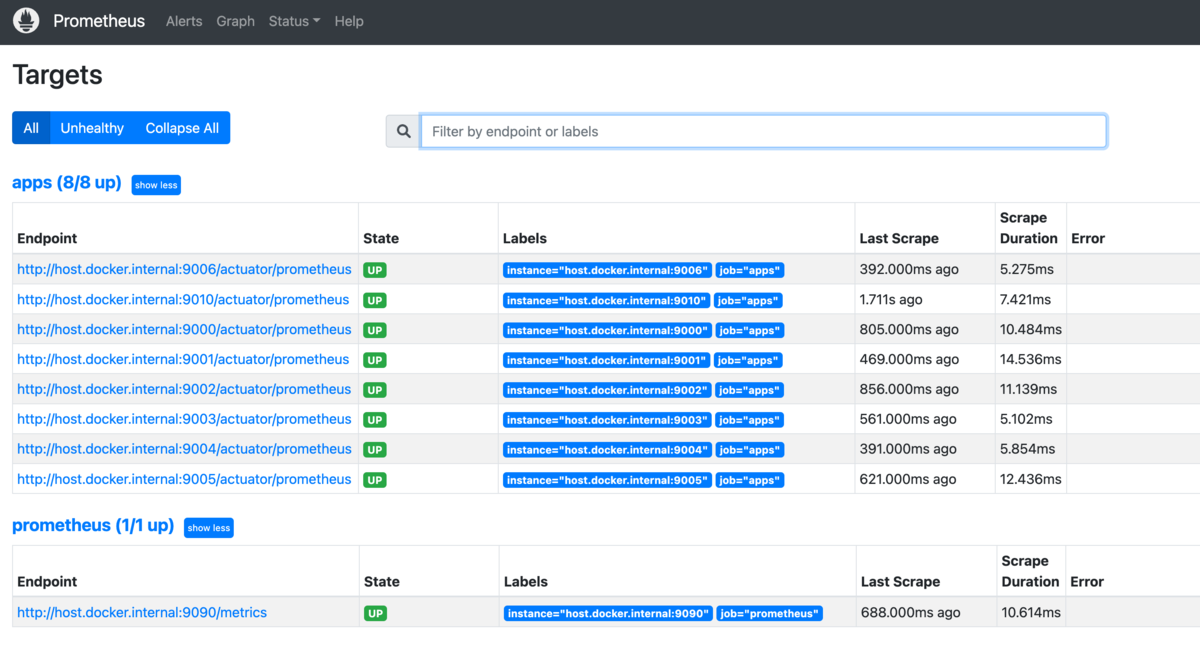Image resolution: width=1200 pixels, height=651 pixels.
Task: Click label instance="host.docker.internal:9000"
Action: pyautogui.click(x=607, y=330)
